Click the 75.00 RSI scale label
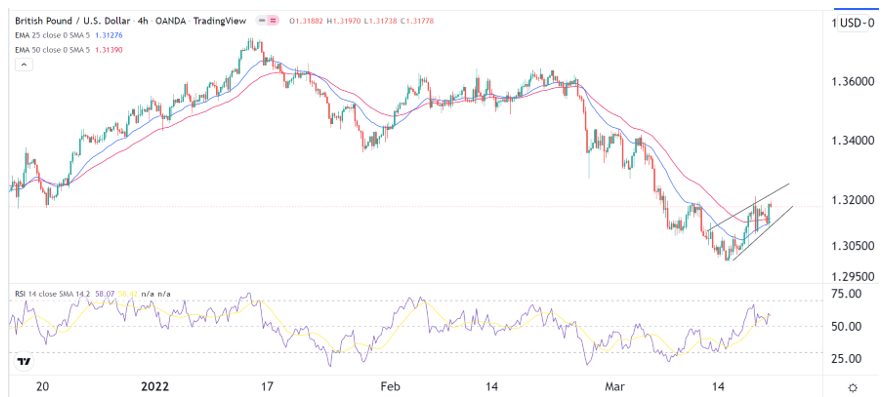Image resolution: width=888 pixels, height=397 pixels. coord(848,294)
